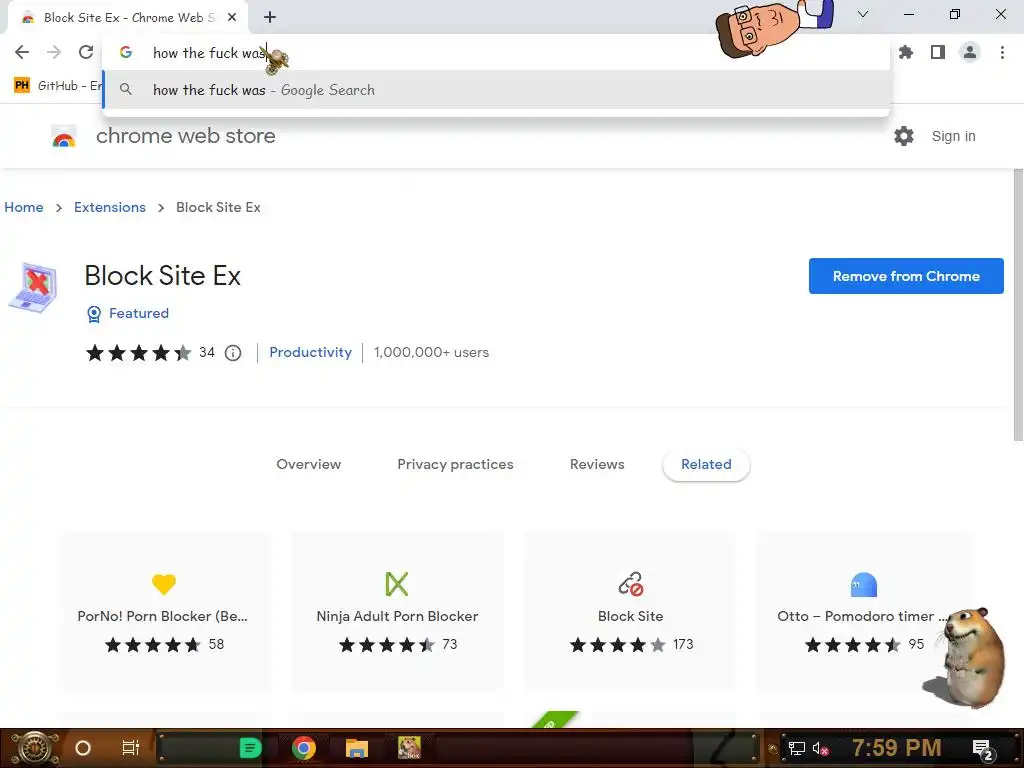This screenshot has width=1024, height=768.
Task: Click the 7:59 PM clock
Action: click(896, 748)
